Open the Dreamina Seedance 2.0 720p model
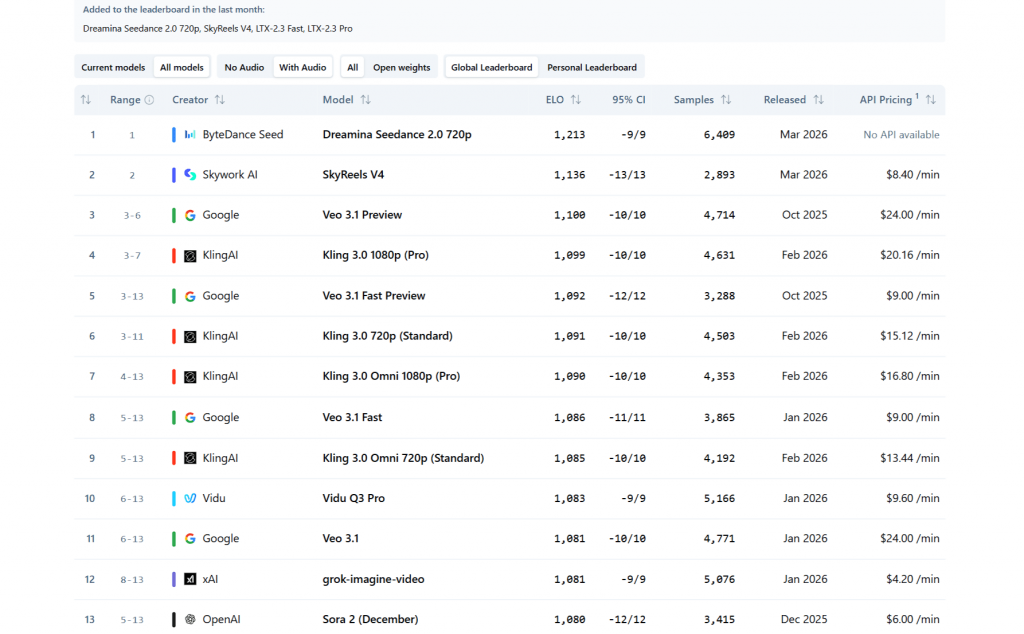Viewport: 1024px width, 634px height. pyautogui.click(x=397, y=135)
